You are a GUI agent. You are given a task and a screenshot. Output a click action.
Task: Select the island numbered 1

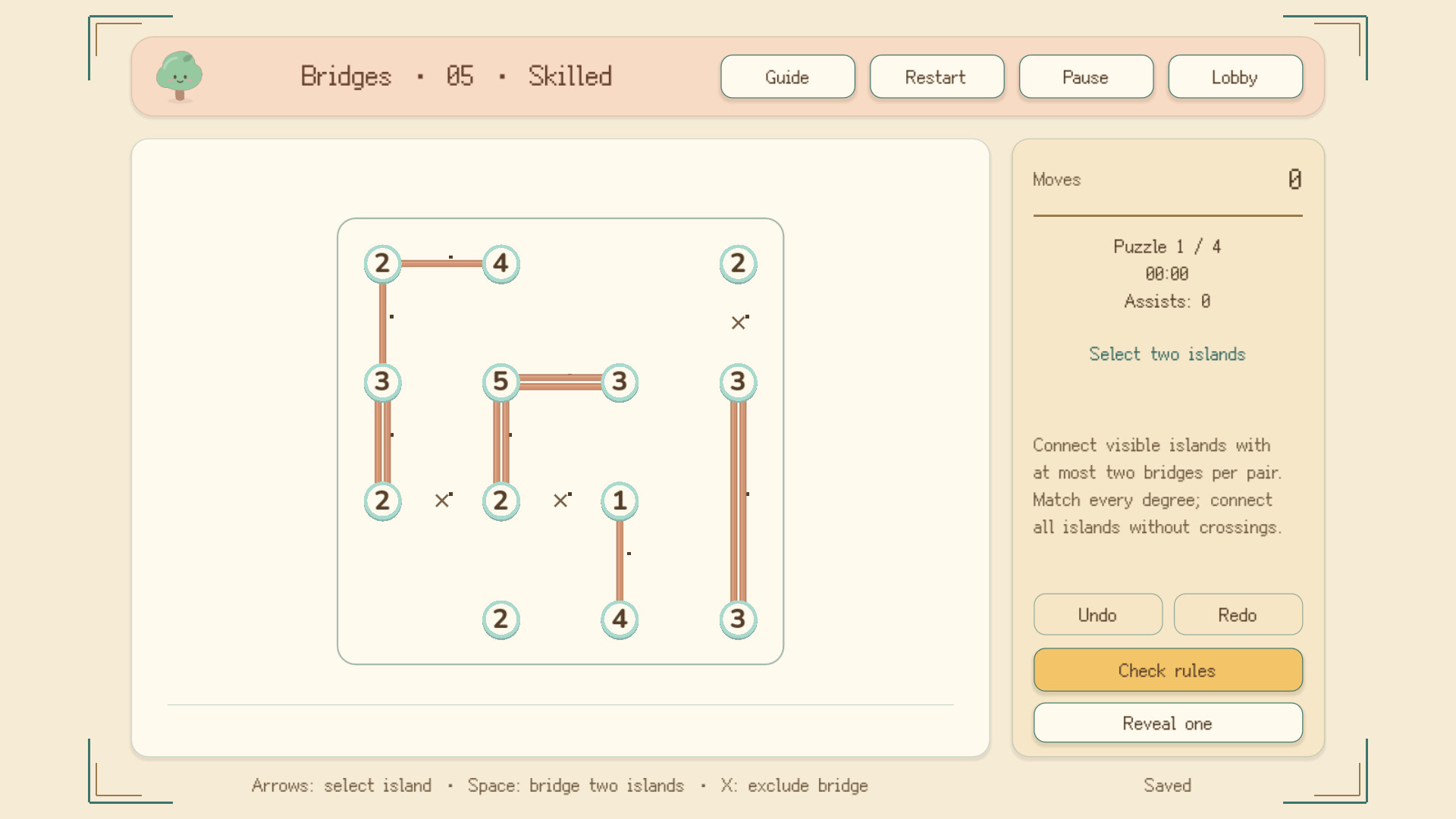[620, 500]
